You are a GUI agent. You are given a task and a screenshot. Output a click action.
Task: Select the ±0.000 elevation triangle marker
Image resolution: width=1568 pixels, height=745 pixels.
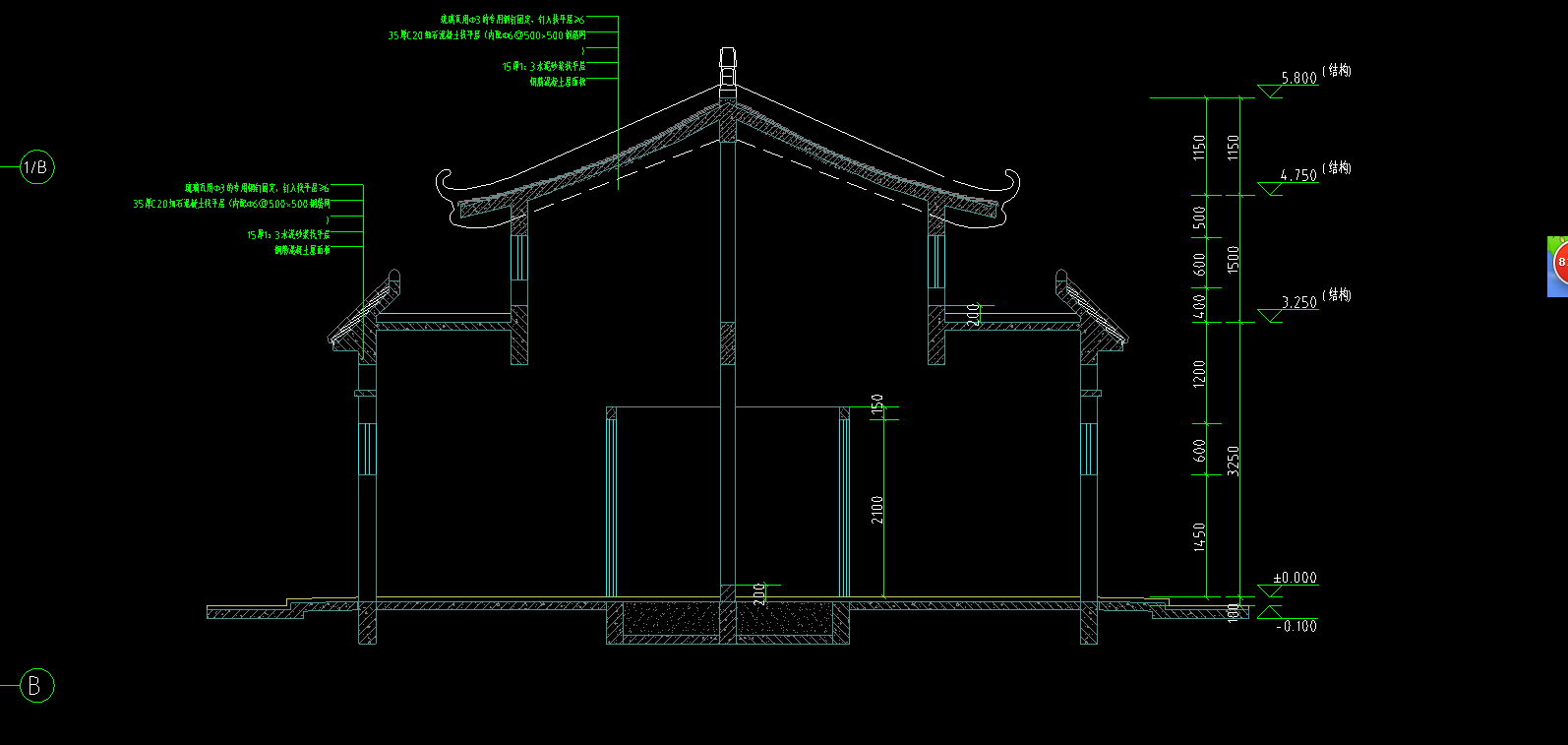(1270, 591)
